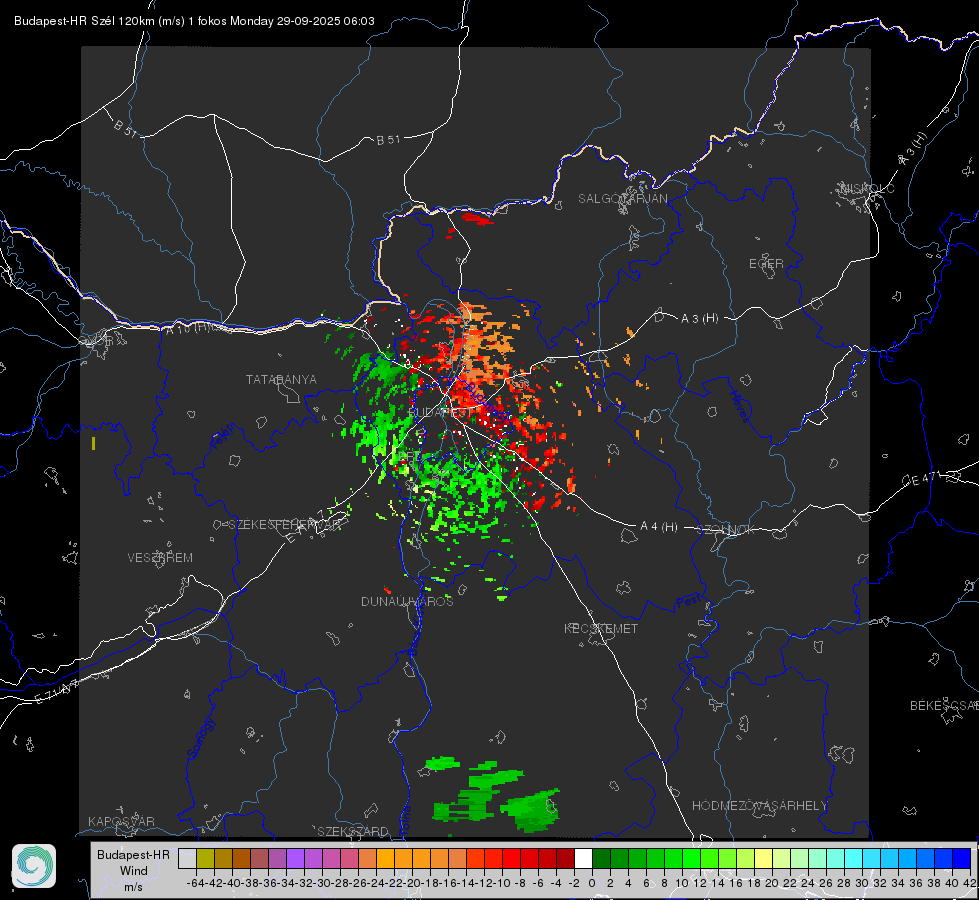Pick the deep blue swatch above 42 label
The width and height of the screenshot is (979, 900).
962,858
